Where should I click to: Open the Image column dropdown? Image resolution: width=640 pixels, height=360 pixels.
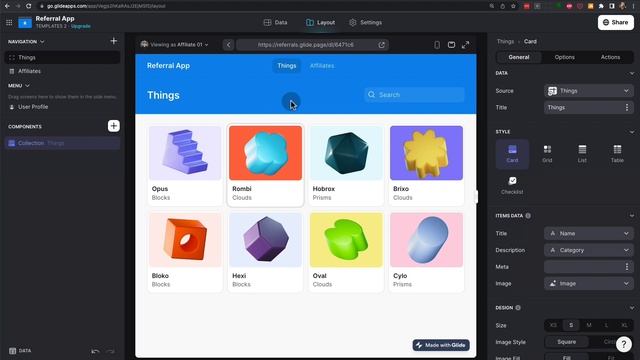click(x=589, y=283)
